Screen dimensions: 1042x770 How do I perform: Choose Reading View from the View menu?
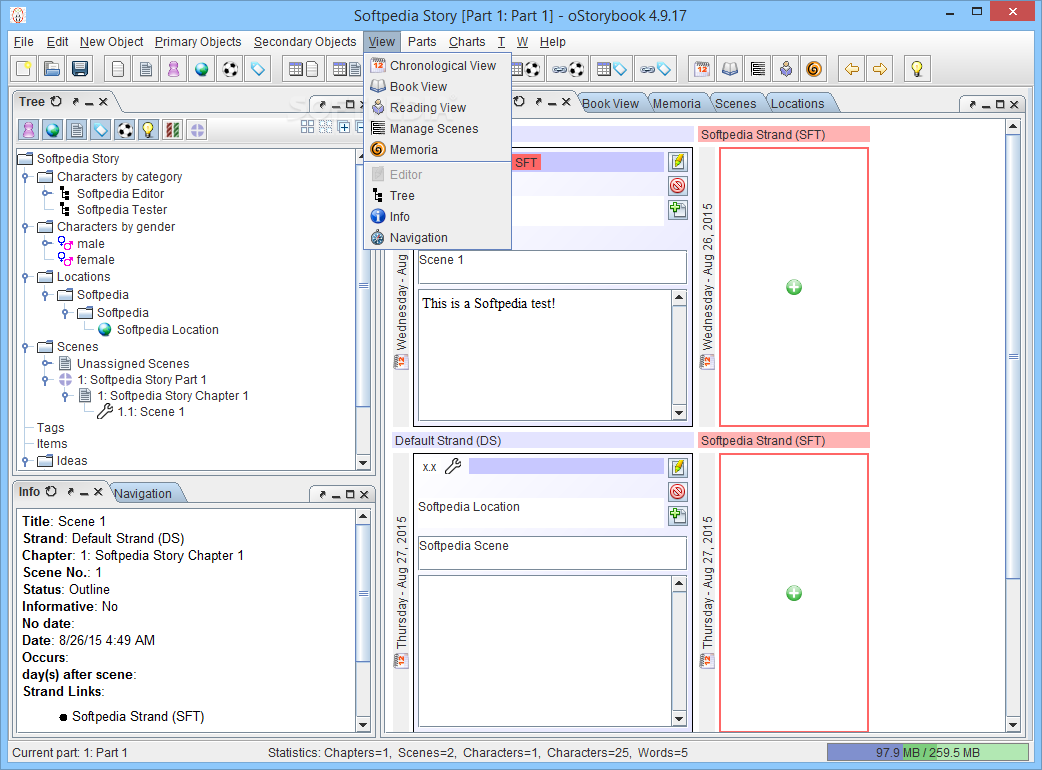439,108
